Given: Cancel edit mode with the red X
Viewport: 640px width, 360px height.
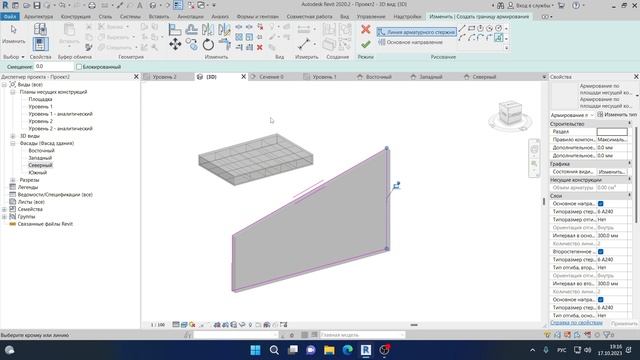Looking at the screenshot, I should click(x=366, y=29).
